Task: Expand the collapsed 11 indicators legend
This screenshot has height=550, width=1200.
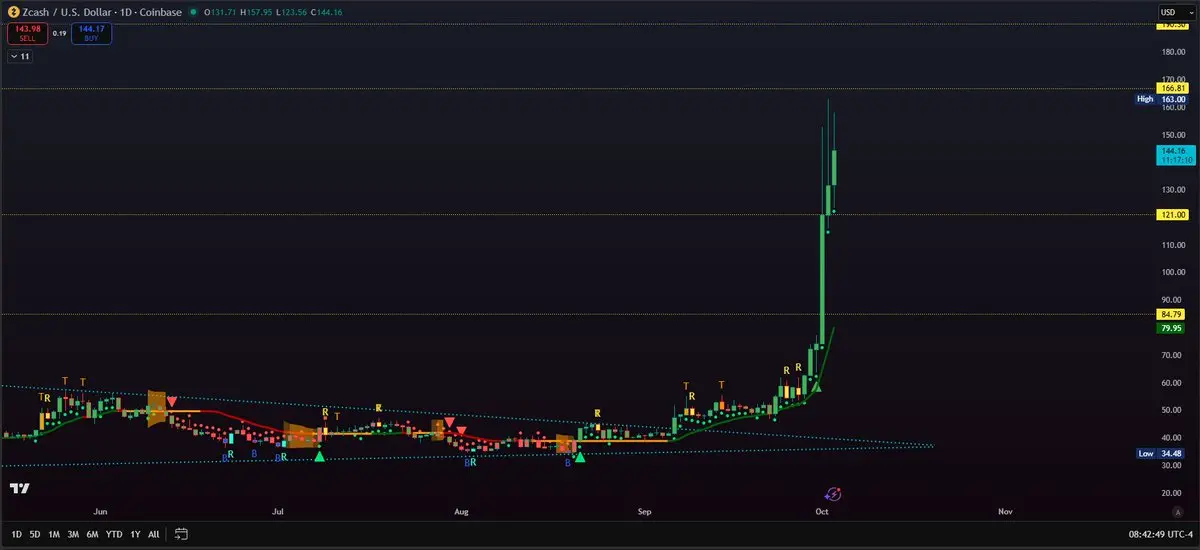Action: [x=19, y=57]
